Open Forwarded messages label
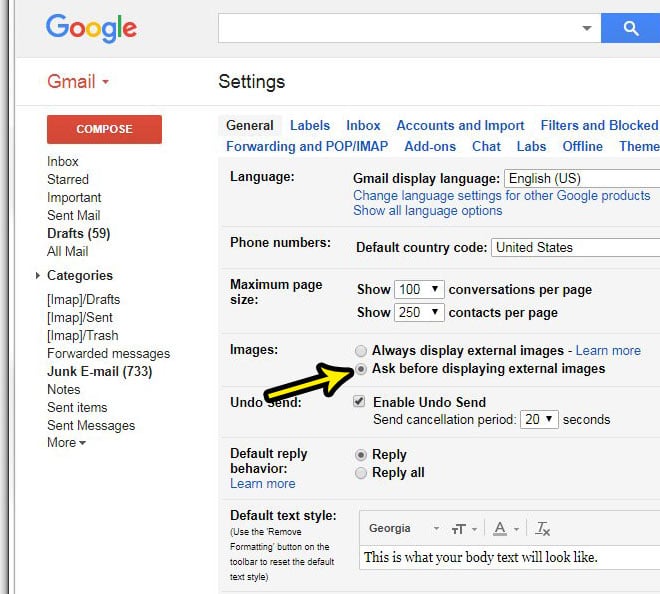The height and width of the screenshot is (594, 660). tap(109, 354)
